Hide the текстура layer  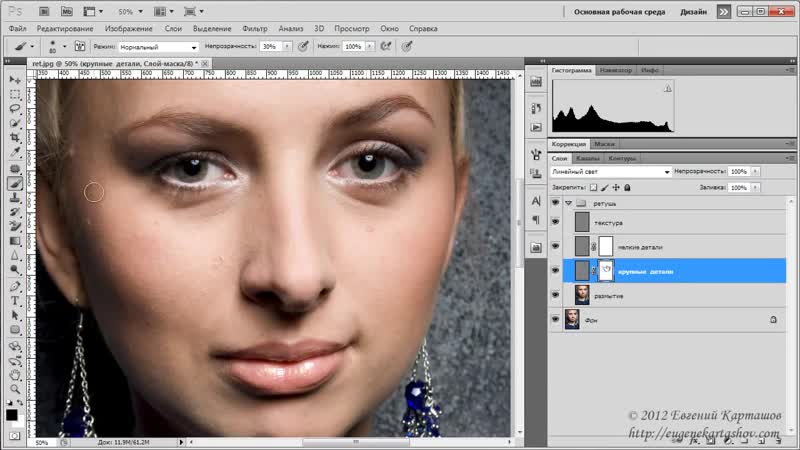point(555,222)
